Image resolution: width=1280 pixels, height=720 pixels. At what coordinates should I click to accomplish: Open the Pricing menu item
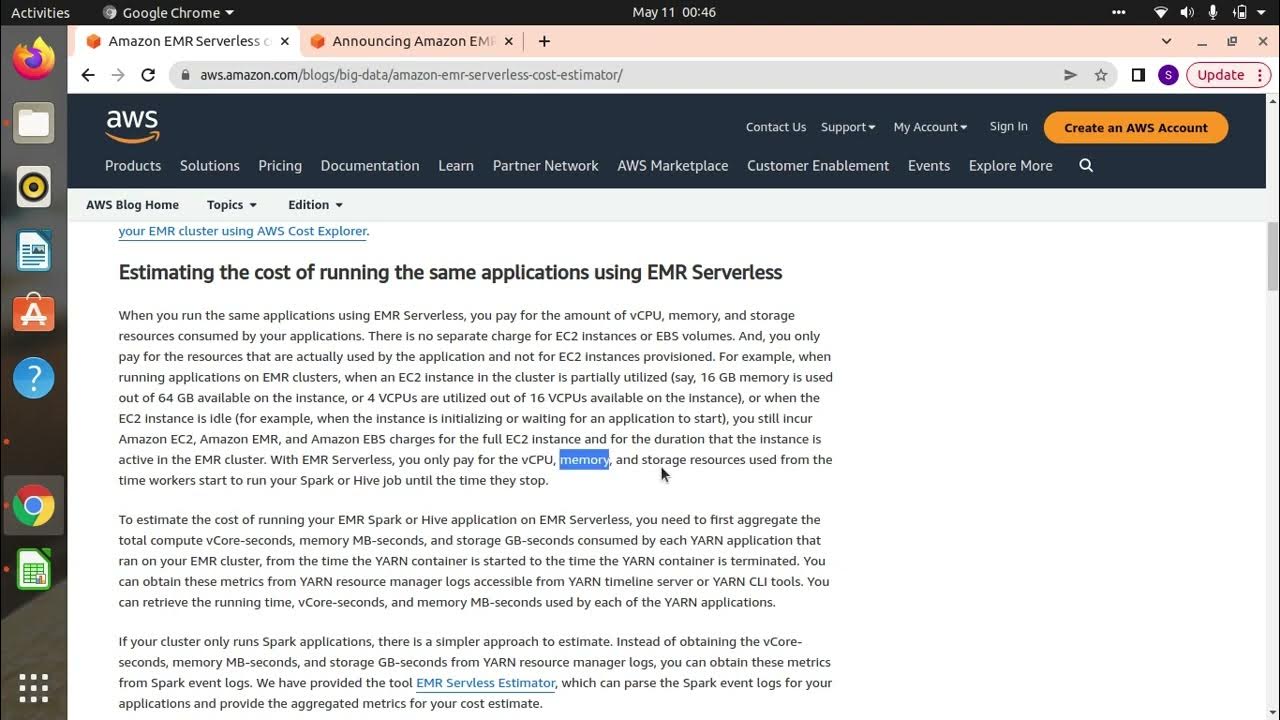(280, 166)
